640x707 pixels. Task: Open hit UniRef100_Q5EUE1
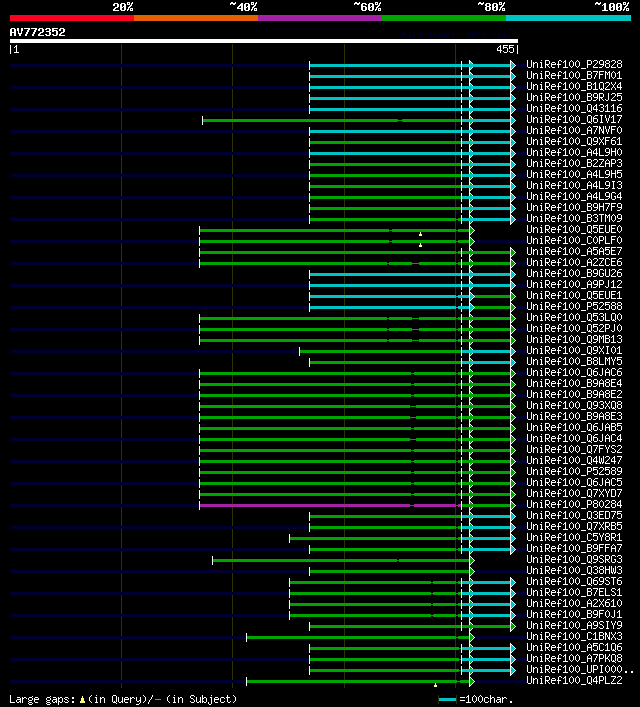click(x=574, y=295)
